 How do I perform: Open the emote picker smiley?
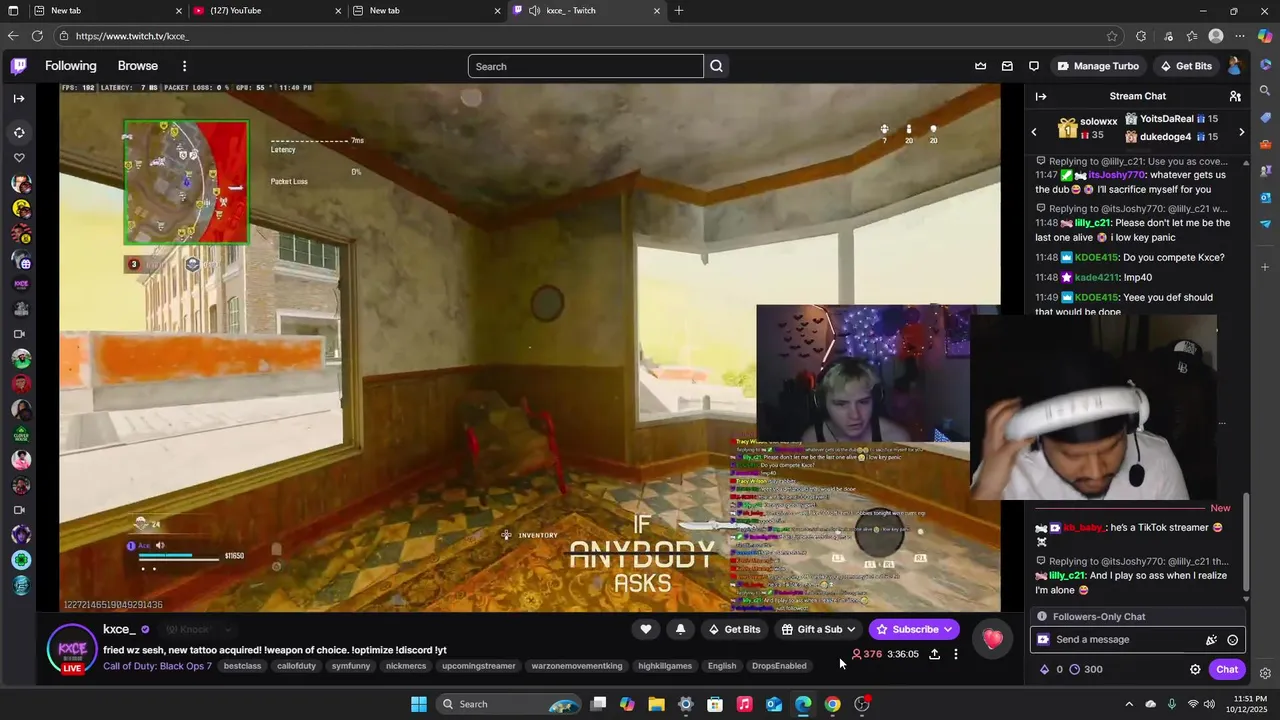coord(1232,640)
